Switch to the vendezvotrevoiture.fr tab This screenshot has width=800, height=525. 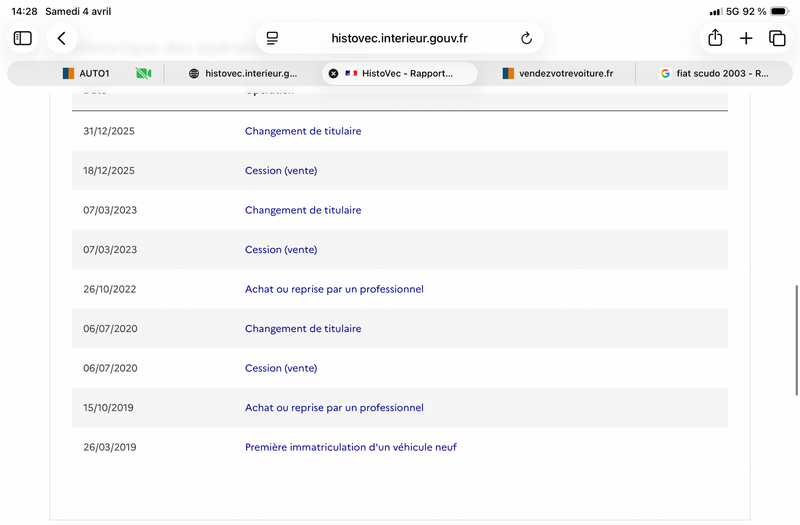pyautogui.click(x=565, y=73)
